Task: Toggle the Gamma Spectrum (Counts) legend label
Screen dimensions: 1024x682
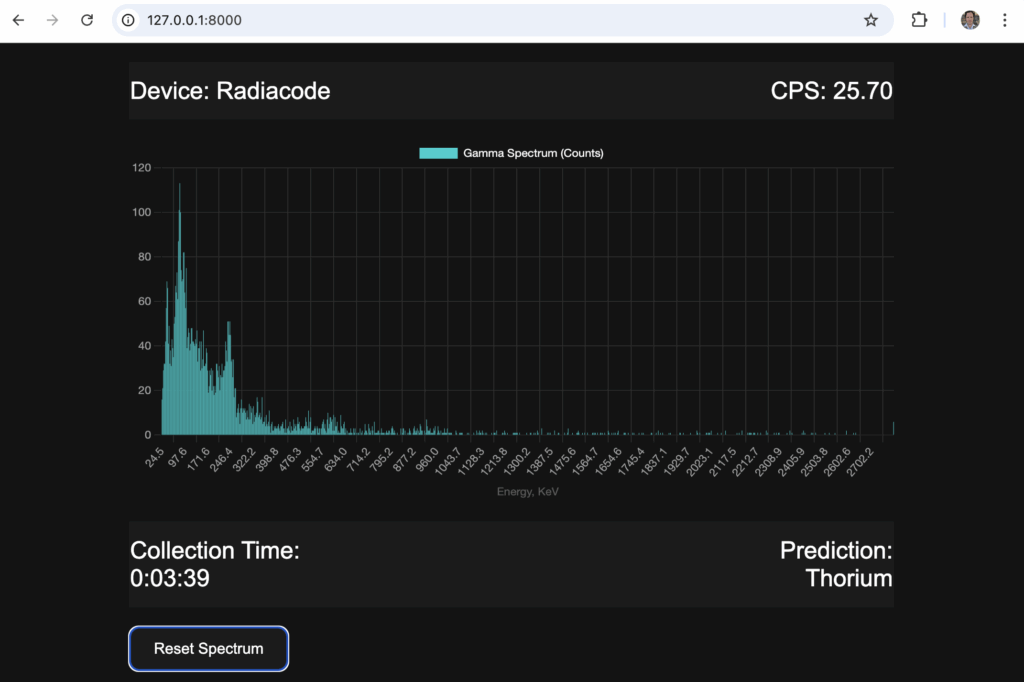Action: coord(533,153)
